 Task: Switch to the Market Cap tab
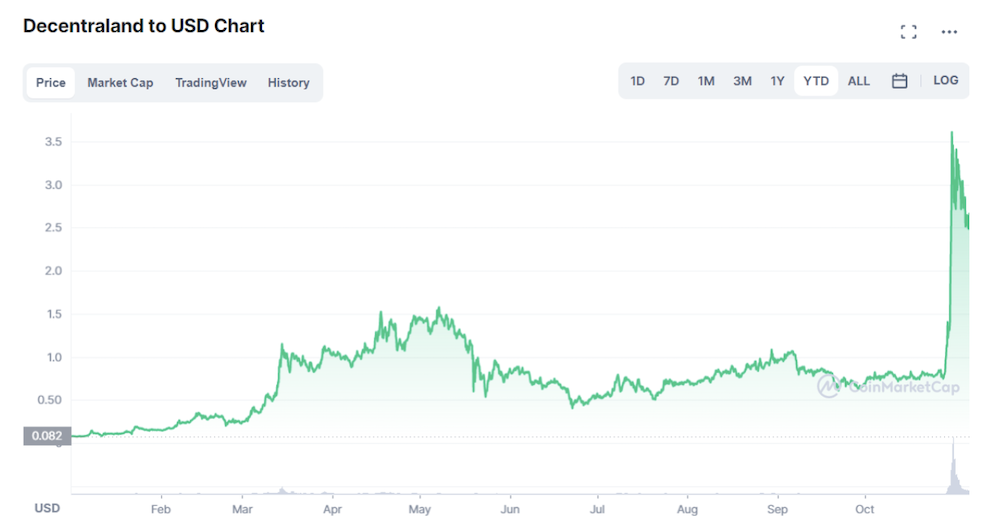[120, 83]
